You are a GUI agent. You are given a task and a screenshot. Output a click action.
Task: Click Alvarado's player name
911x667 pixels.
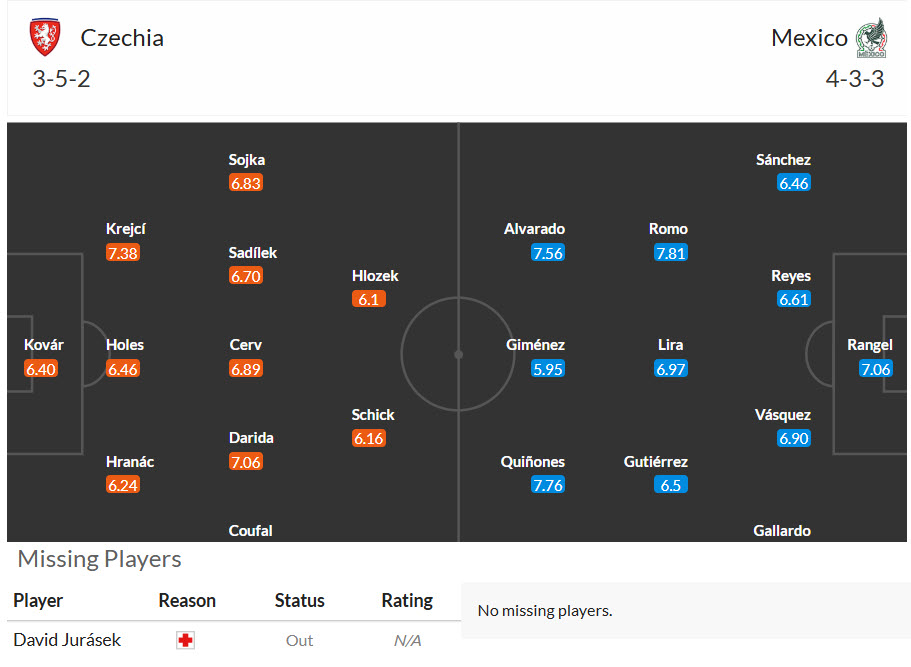(535, 229)
